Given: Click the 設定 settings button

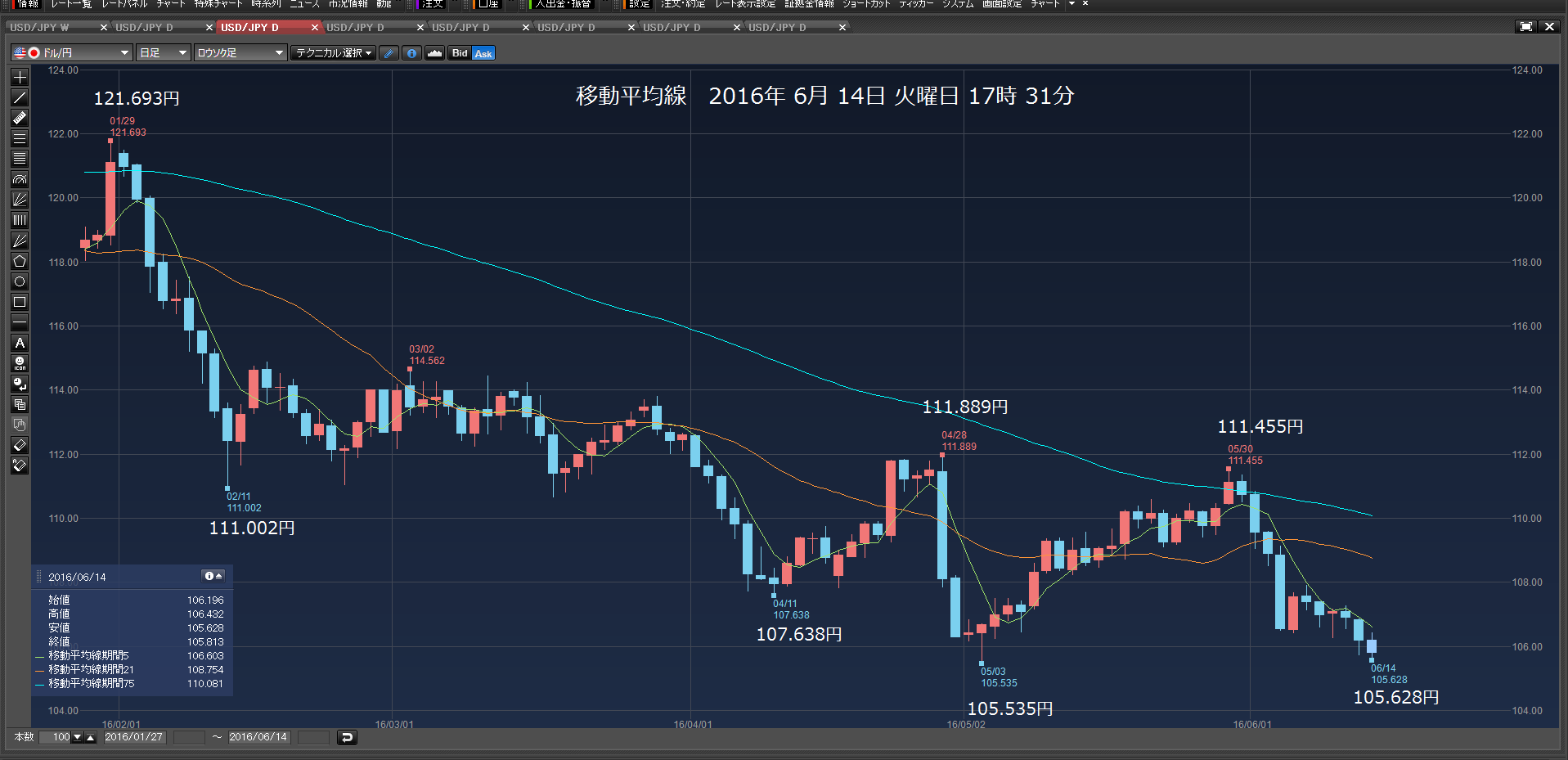Looking at the screenshot, I should (x=638, y=4).
